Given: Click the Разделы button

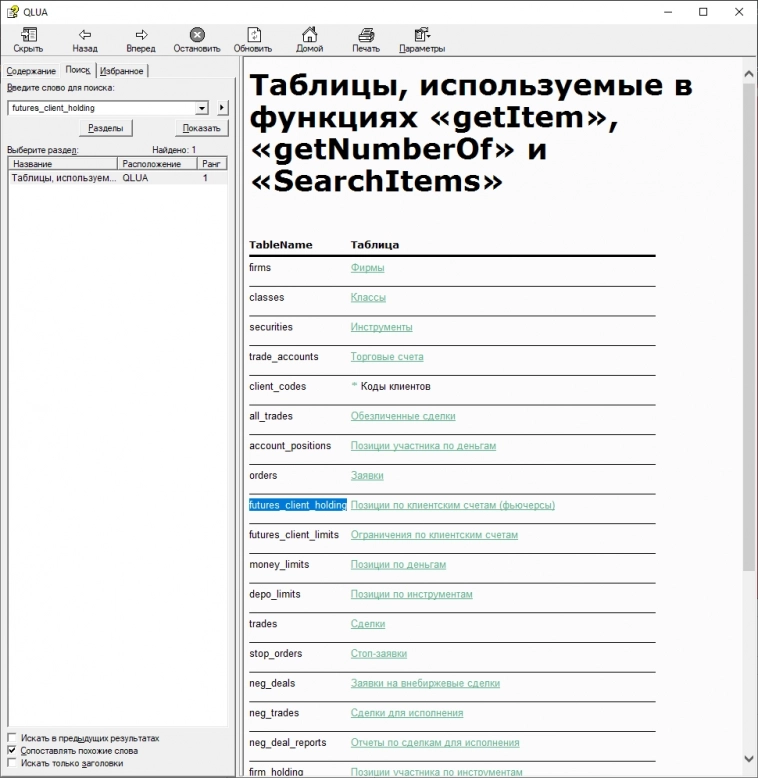Looking at the screenshot, I should [x=105, y=128].
